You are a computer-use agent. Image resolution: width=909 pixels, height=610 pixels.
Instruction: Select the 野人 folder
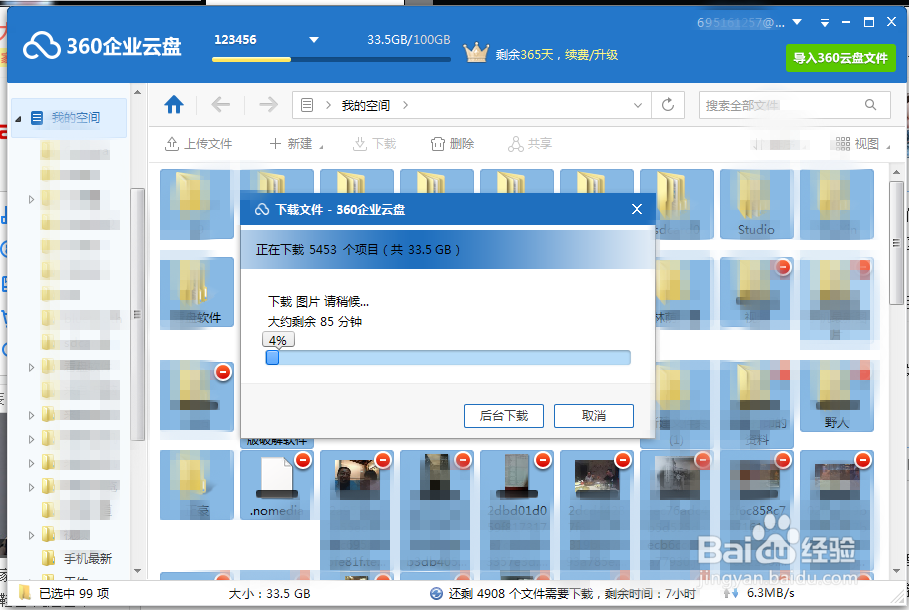click(x=837, y=396)
